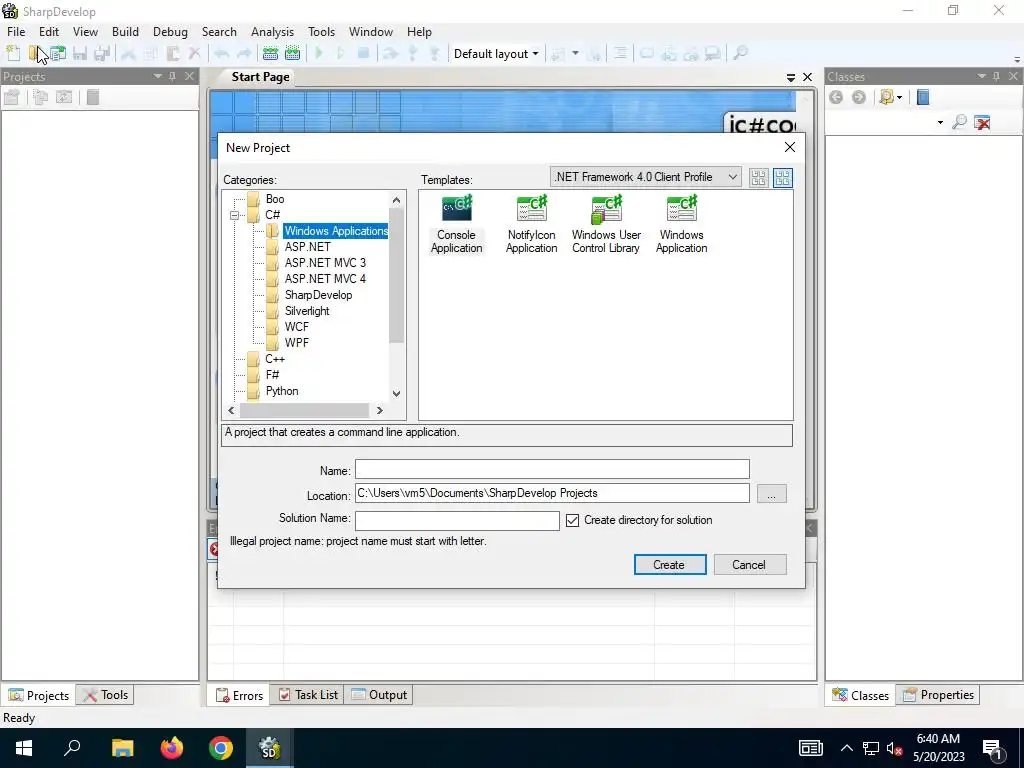This screenshot has width=1024, height=768.
Task: Select the ASP.NET MVC 4 category
Action: click(325, 279)
